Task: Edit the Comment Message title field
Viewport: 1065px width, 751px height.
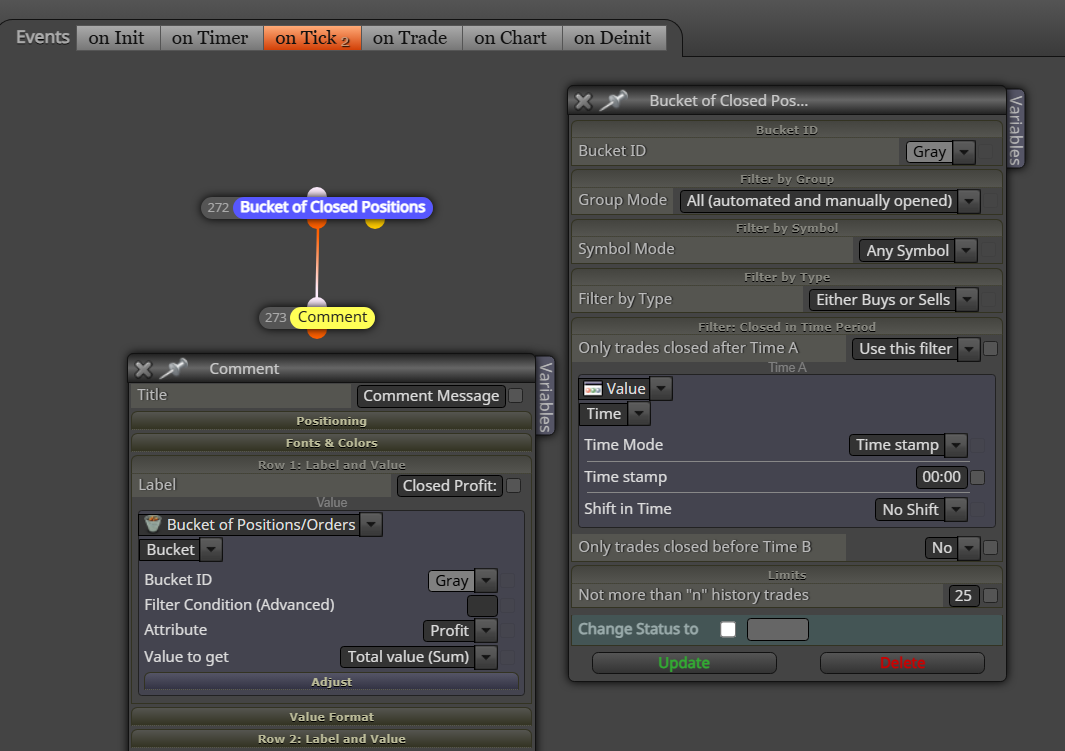Action: (x=431, y=396)
